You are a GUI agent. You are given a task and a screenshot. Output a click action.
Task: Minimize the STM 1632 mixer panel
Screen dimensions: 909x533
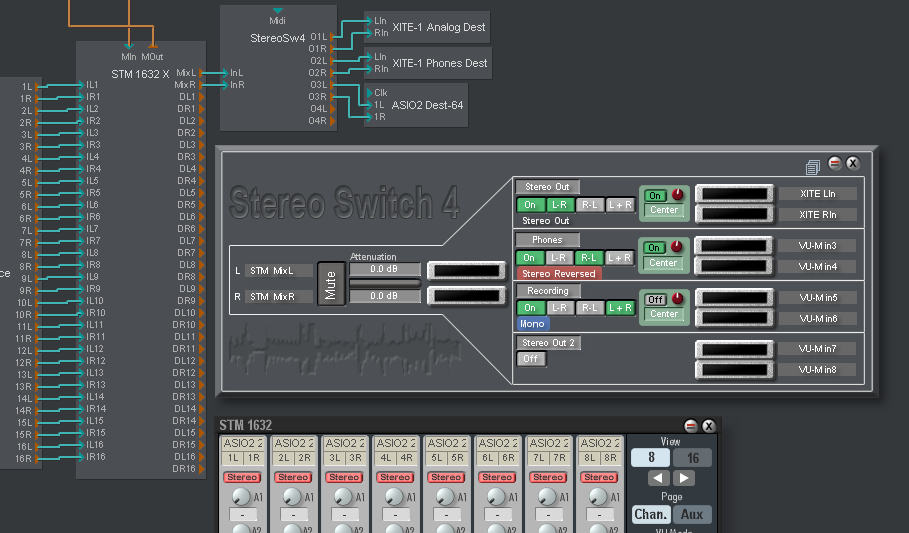tap(690, 426)
